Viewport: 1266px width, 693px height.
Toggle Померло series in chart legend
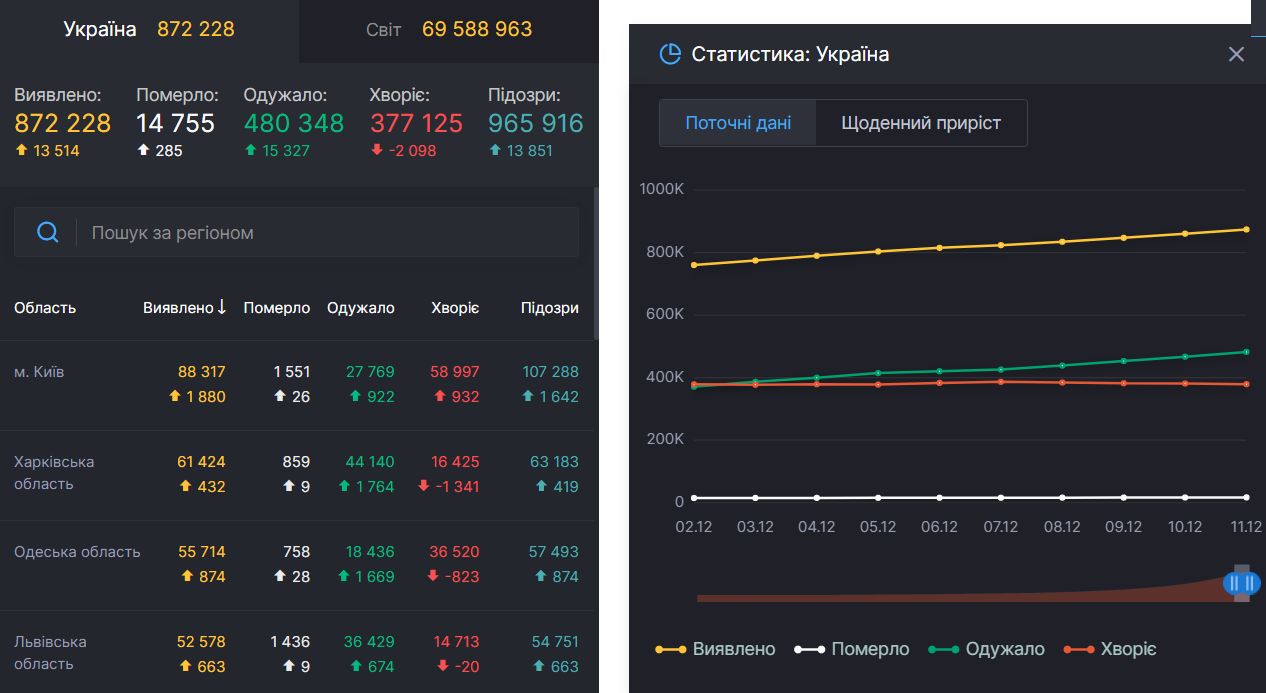[x=852, y=649]
